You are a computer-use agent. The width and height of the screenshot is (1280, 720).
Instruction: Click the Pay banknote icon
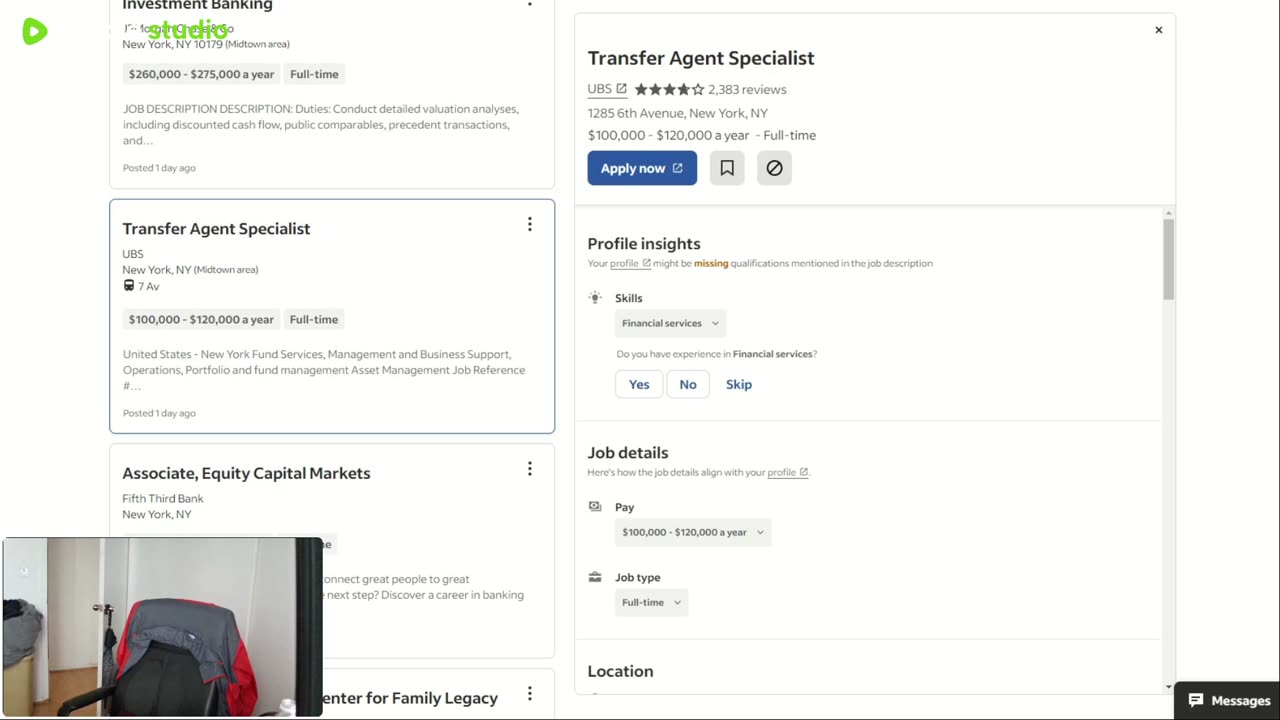[x=595, y=507]
